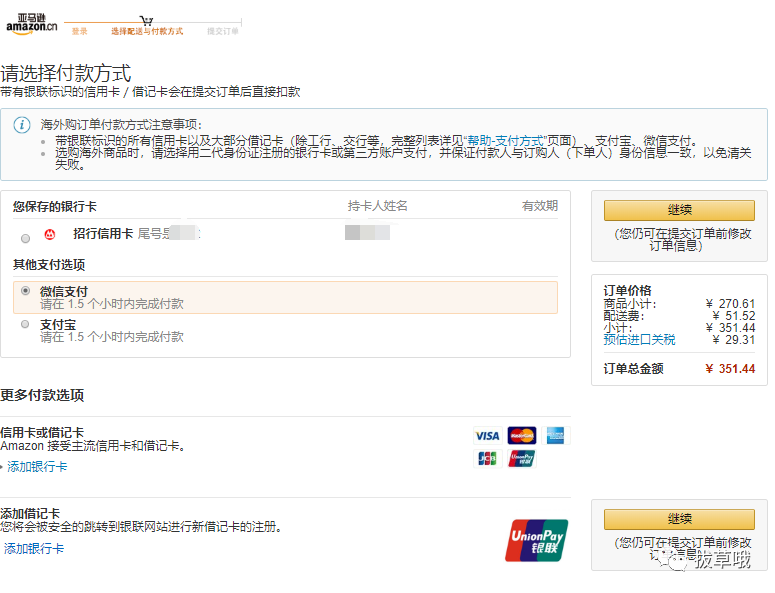Click the 请选择付款方式 page title
This screenshot has height=593, width=775.
[66, 73]
